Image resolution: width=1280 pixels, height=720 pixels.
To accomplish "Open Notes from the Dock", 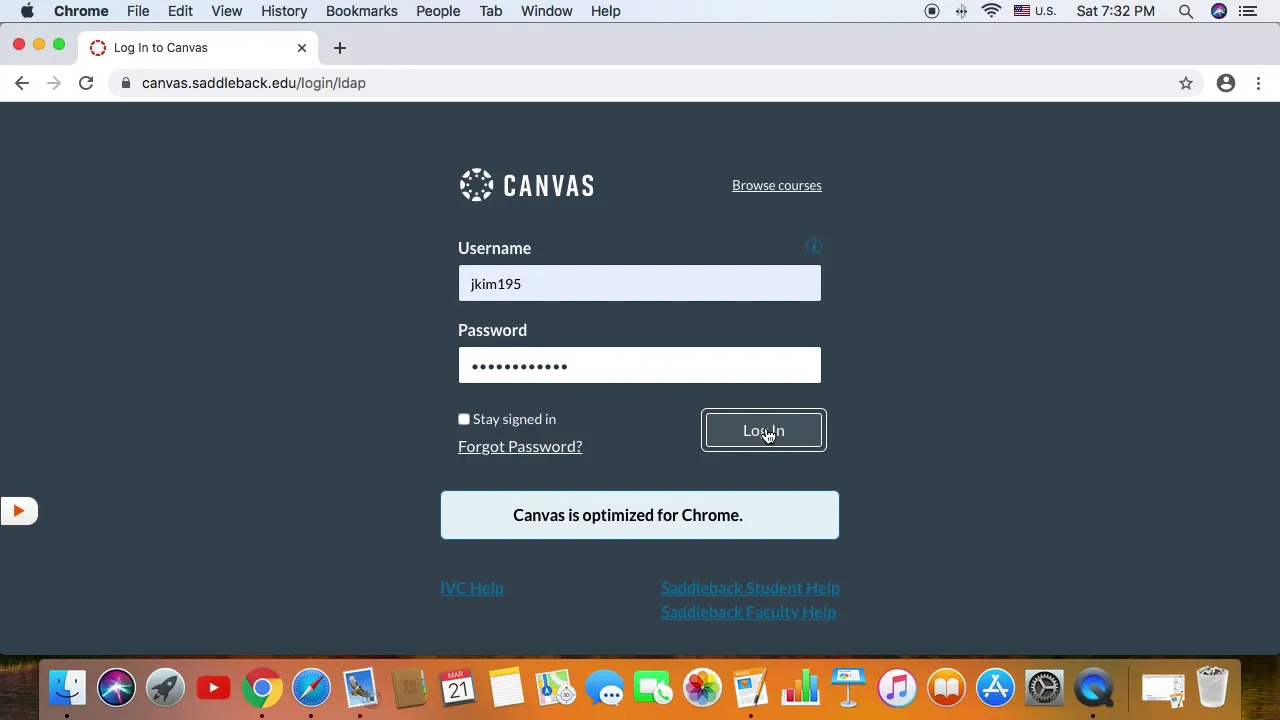I will click(507, 688).
